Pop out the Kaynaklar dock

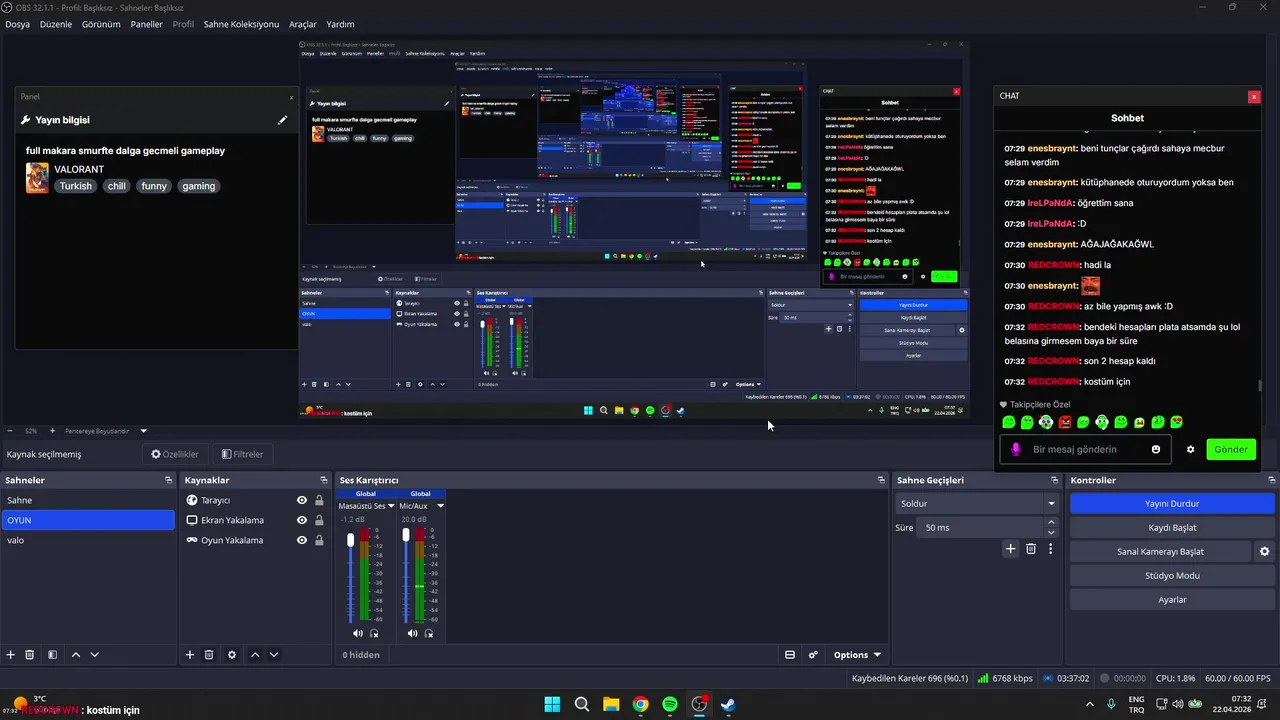(x=323, y=480)
